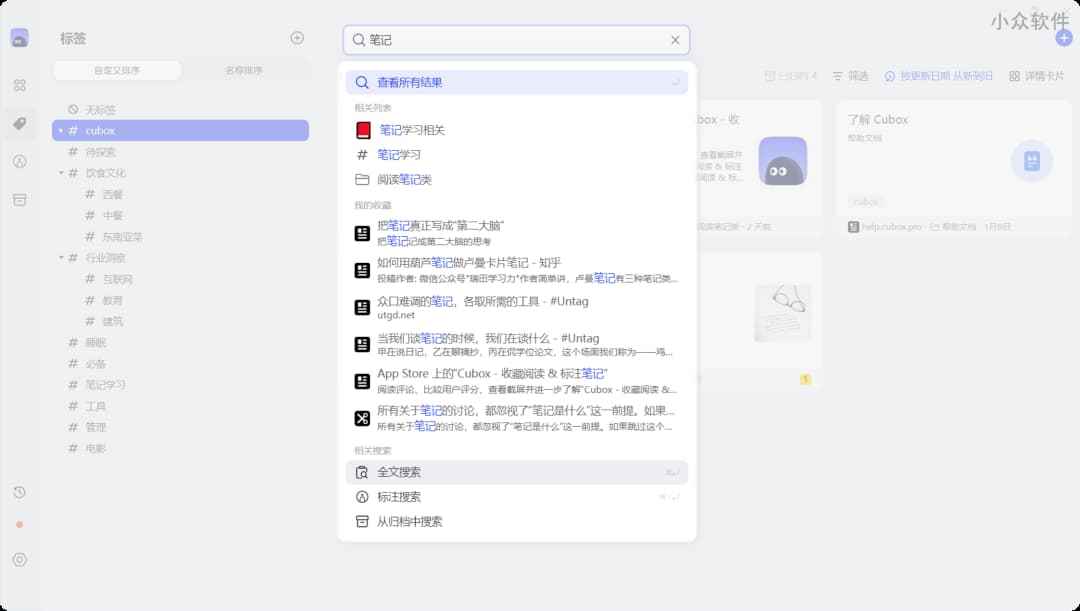Choose 标注搜索 search option
1080x611 pixels.
coord(517,497)
